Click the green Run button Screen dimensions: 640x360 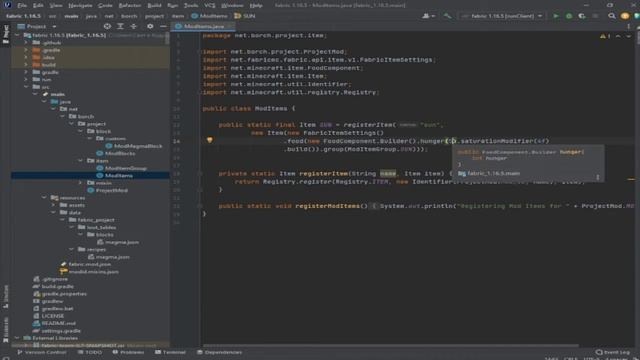pos(556,16)
